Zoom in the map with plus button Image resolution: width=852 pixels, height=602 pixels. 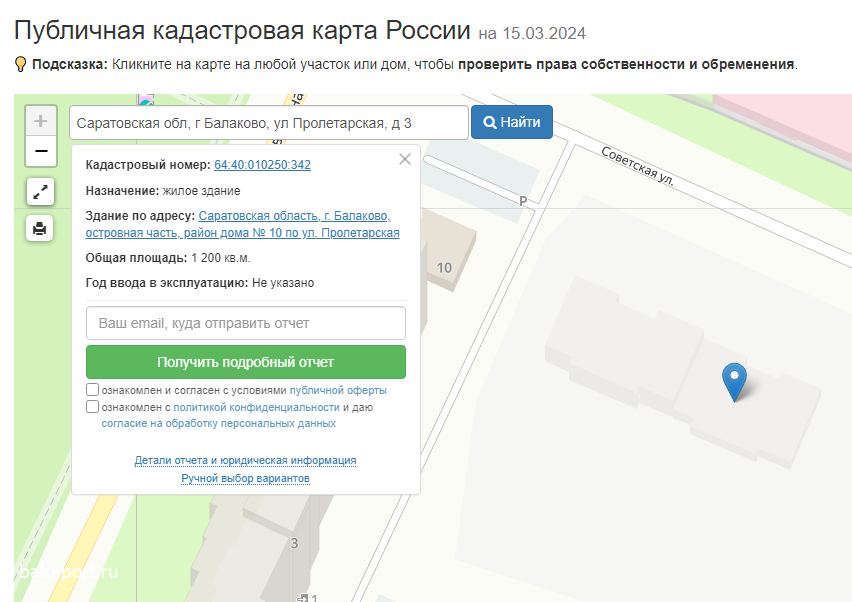(41, 122)
